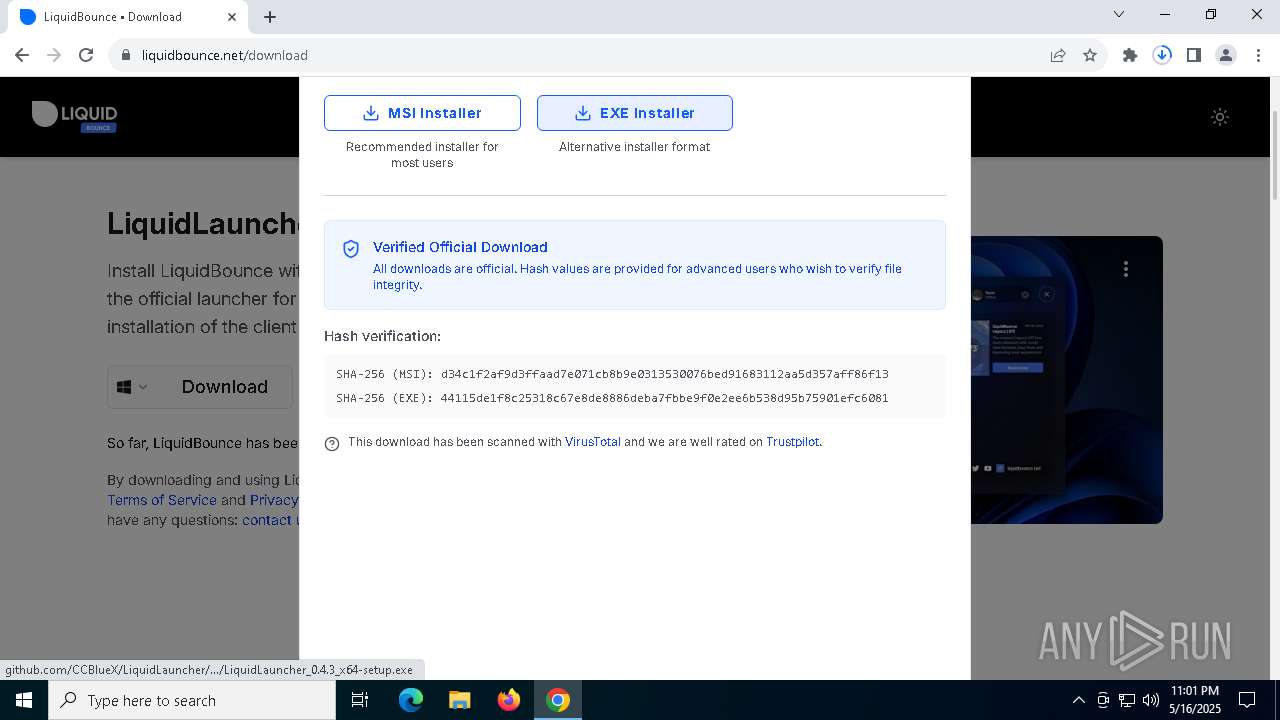This screenshot has height=720, width=1280.
Task: Go back to the previous page
Action: tap(22, 55)
